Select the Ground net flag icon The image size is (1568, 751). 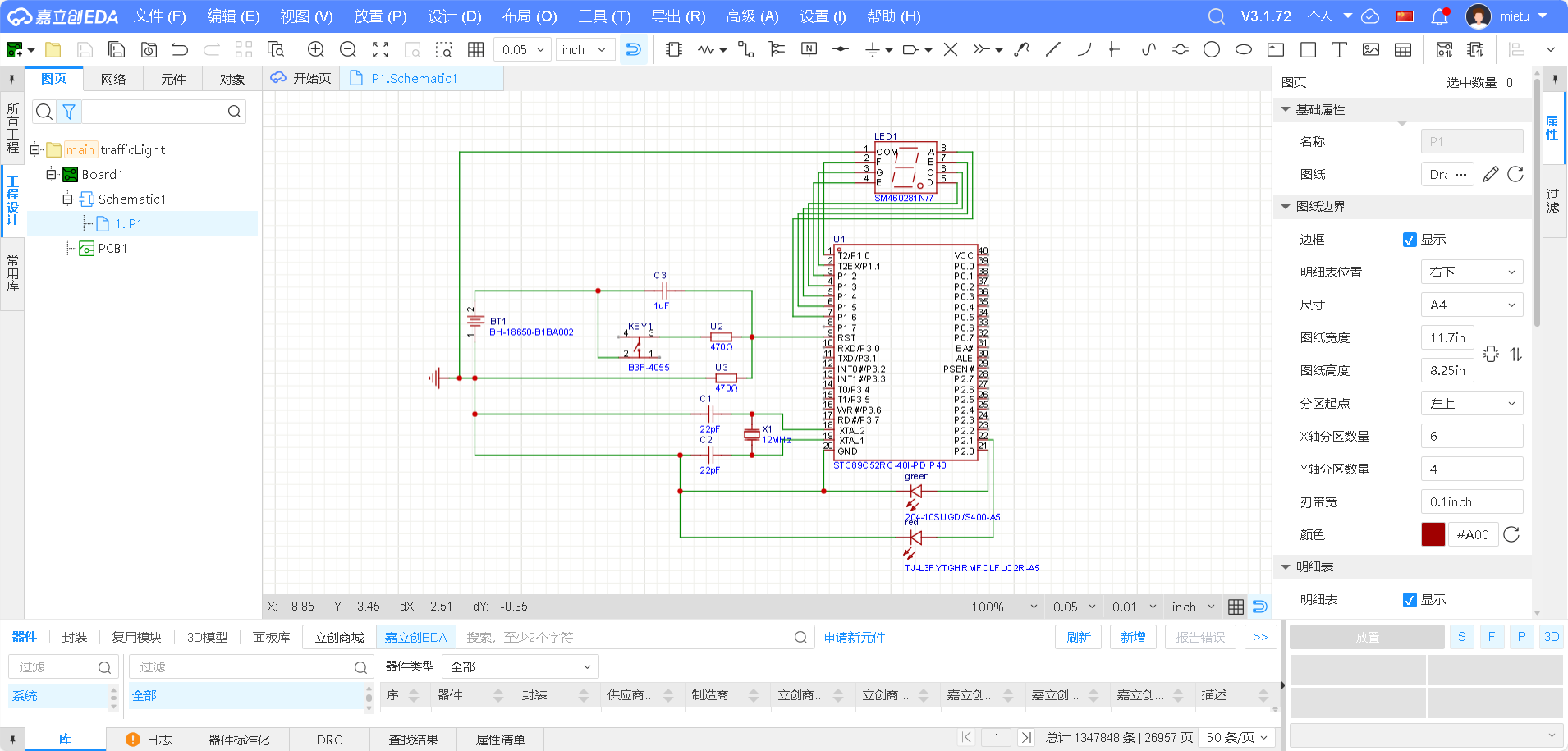[x=873, y=49]
